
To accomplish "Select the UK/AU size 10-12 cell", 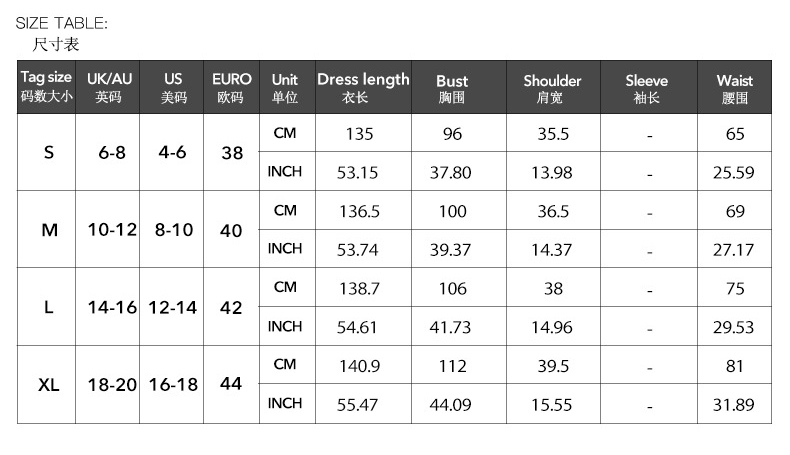I will [x=112, y=230].
